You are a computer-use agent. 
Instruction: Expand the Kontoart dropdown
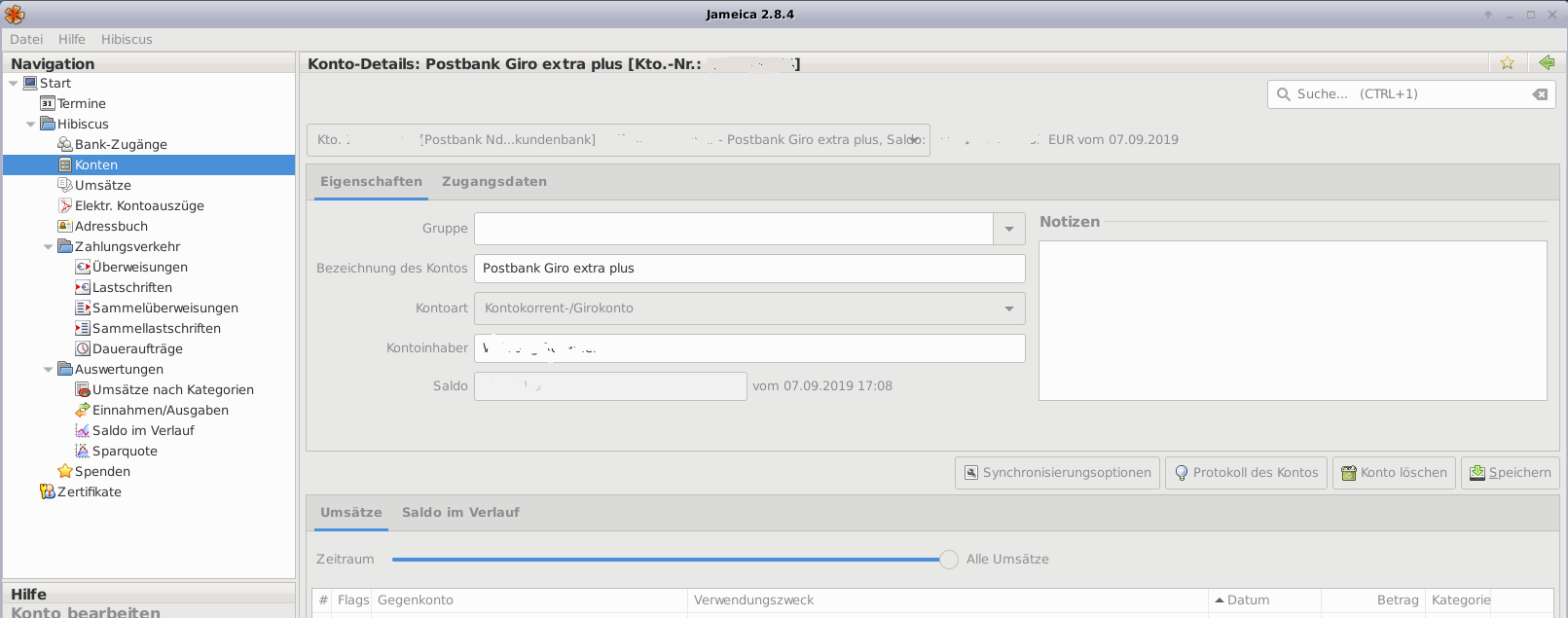pyautogui.click(x=1008, y=309)
